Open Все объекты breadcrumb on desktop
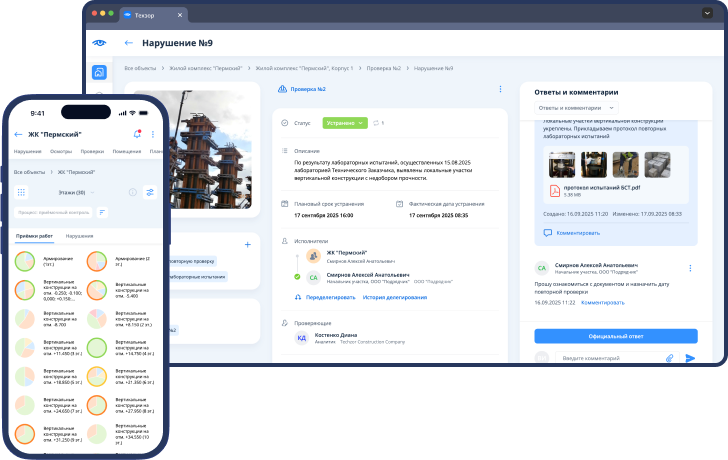Image resolution: width=728 pixels, height=460 pixels. (x=140, y=68)
